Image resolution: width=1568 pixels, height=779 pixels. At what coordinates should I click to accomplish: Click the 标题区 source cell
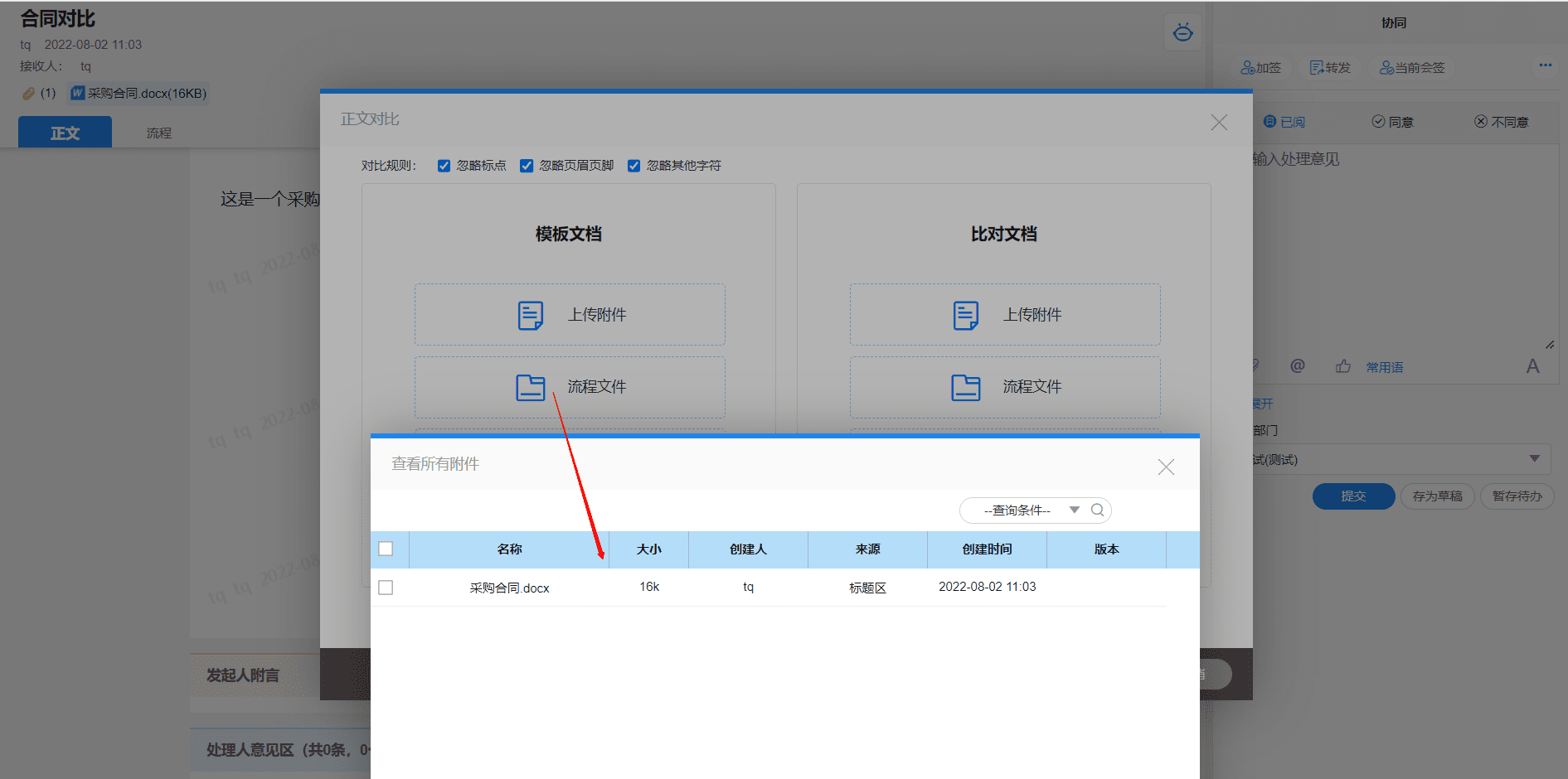click(868, 588)
